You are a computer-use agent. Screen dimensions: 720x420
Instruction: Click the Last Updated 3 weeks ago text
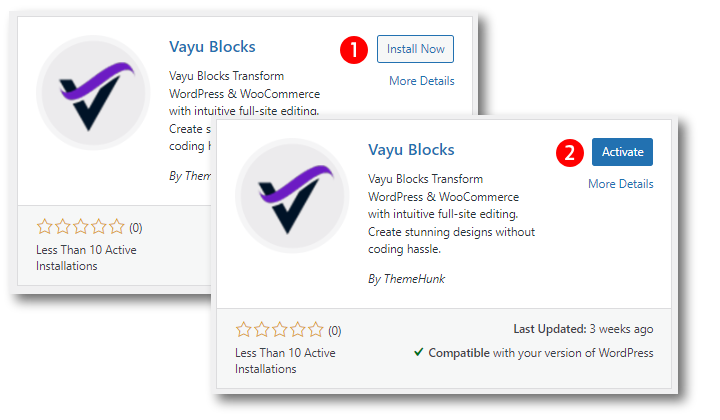click(x=583, y=329)
